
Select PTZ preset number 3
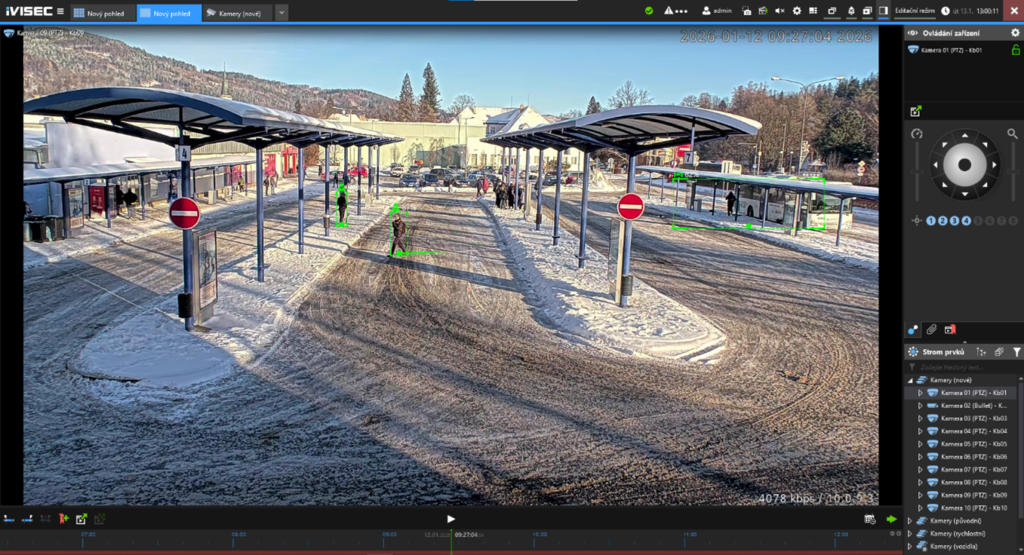[954, 220]
